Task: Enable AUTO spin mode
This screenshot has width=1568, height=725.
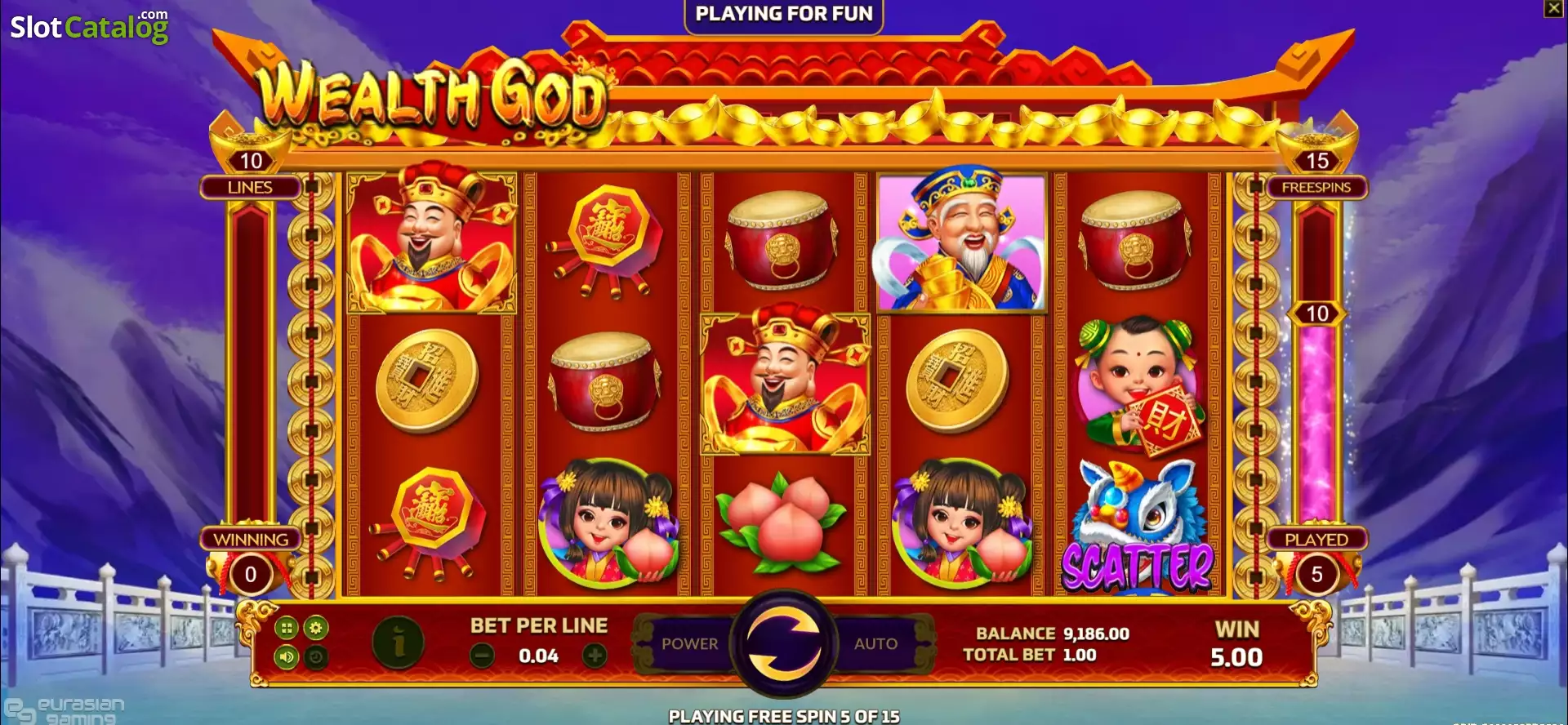Action: click(x=876, y=643)
